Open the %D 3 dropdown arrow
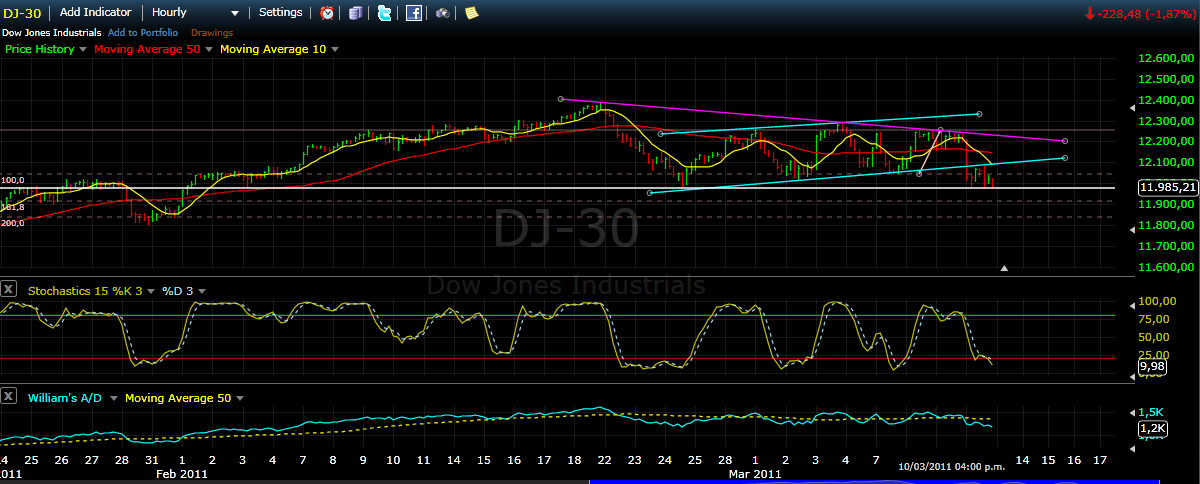Viewport: 1200px width, 484px height. [x=201, y=291]
